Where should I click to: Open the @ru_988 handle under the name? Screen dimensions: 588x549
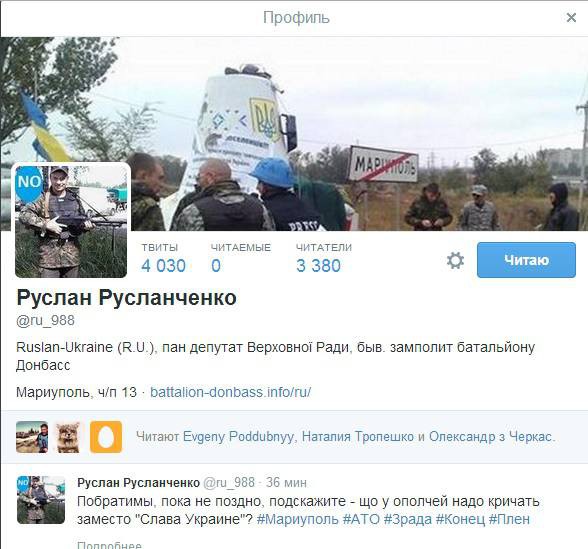pos(45,321)
